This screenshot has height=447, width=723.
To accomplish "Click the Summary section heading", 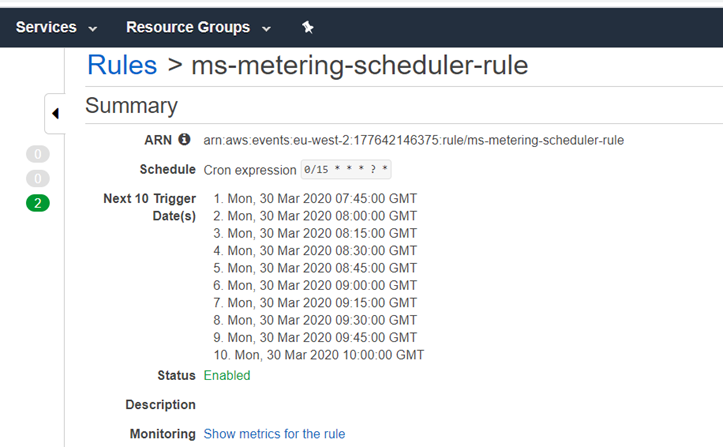I will (131, 106).
